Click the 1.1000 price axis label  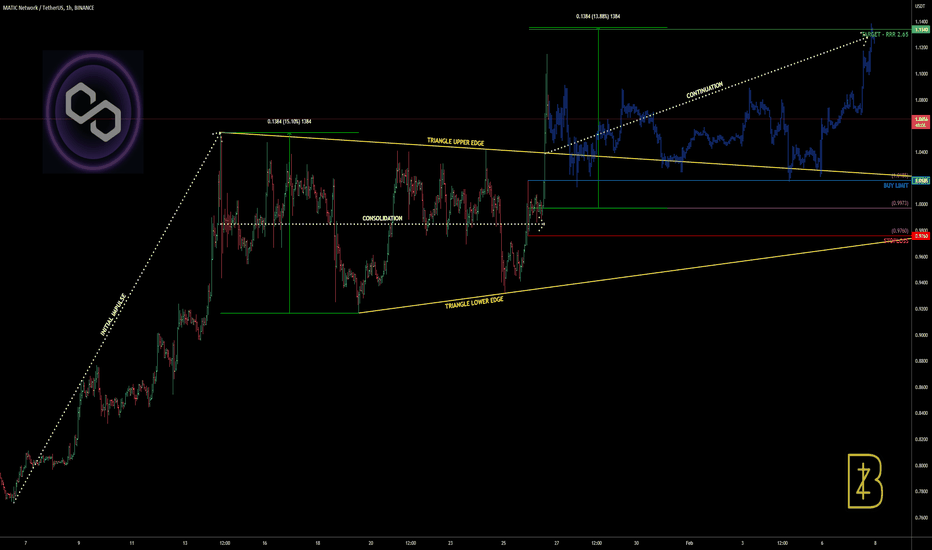(x=922, y=74)
